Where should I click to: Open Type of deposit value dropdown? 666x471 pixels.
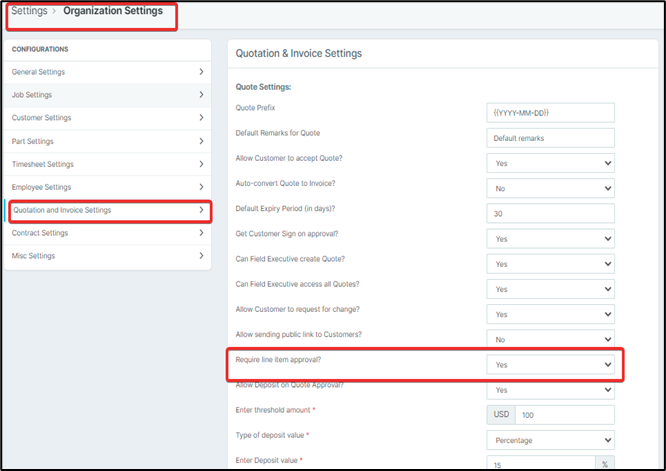(x=550, y=439)
